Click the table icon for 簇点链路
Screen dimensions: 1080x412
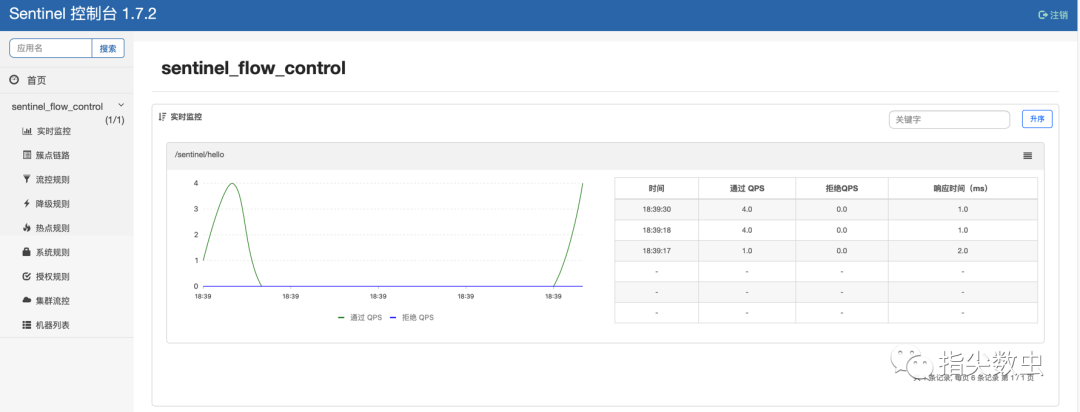(27, 155)
